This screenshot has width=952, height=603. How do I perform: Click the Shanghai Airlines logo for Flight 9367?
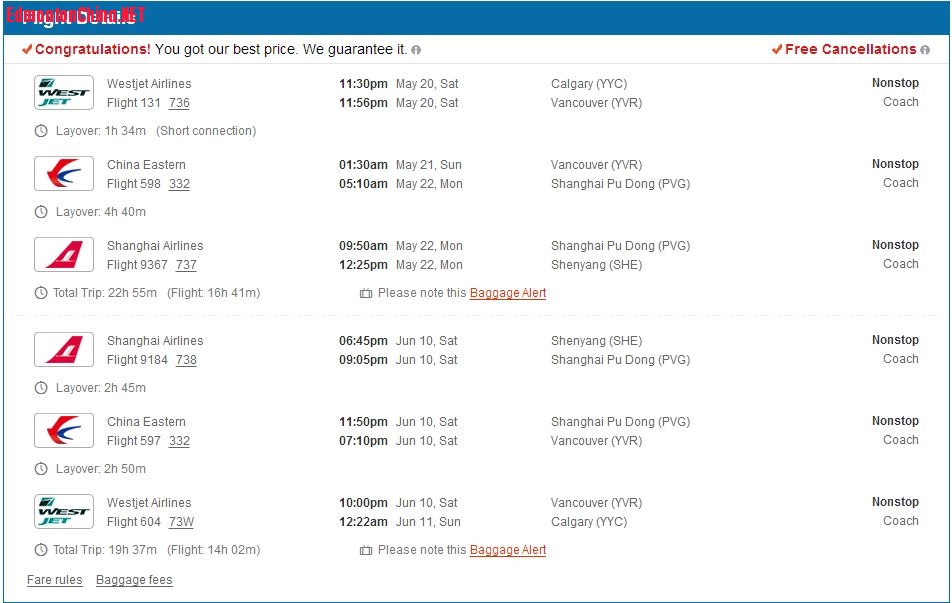coord(64,255)
